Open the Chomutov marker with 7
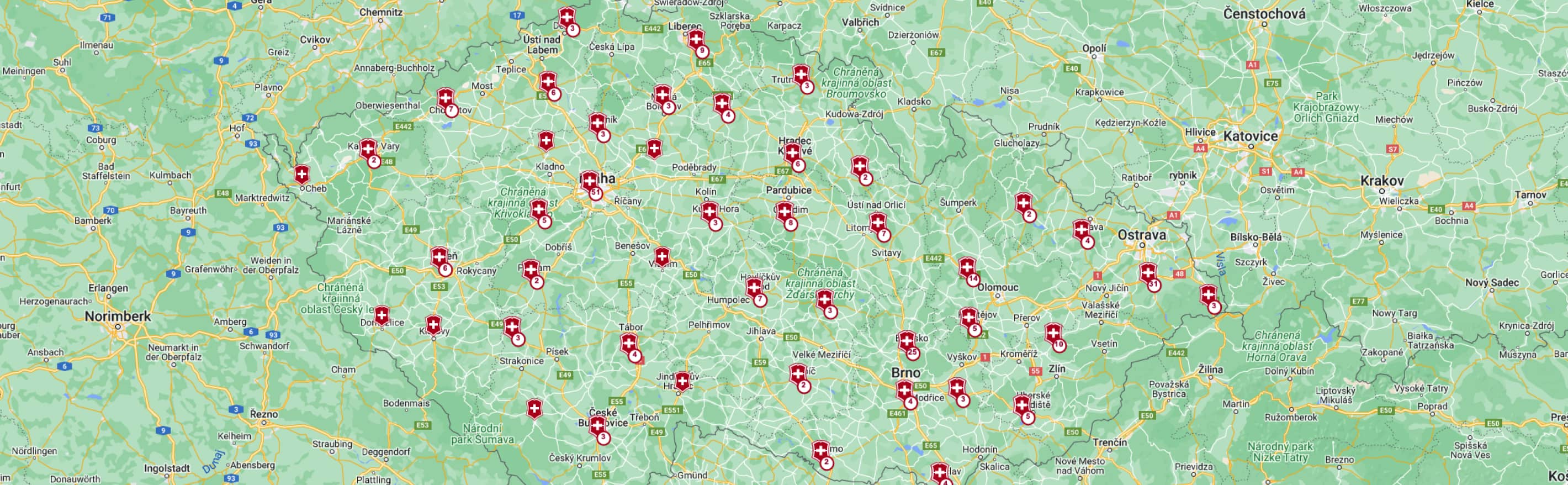 point(446,100)
